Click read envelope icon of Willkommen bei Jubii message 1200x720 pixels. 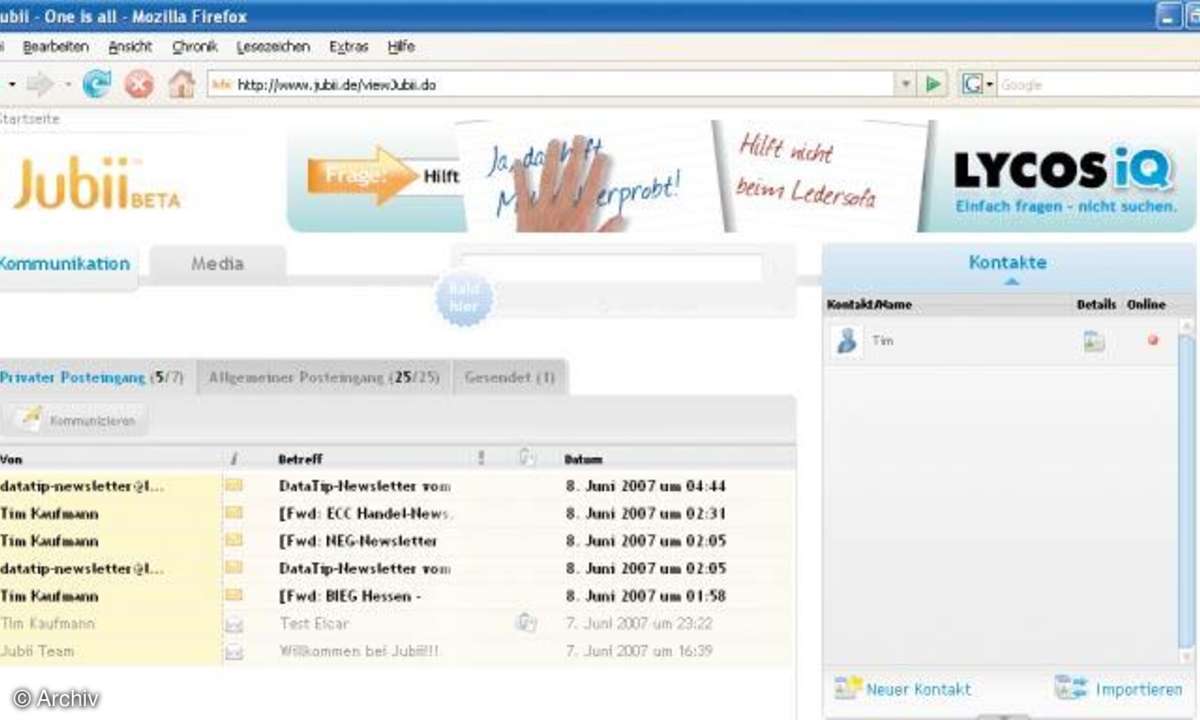(x=234, y=652)
